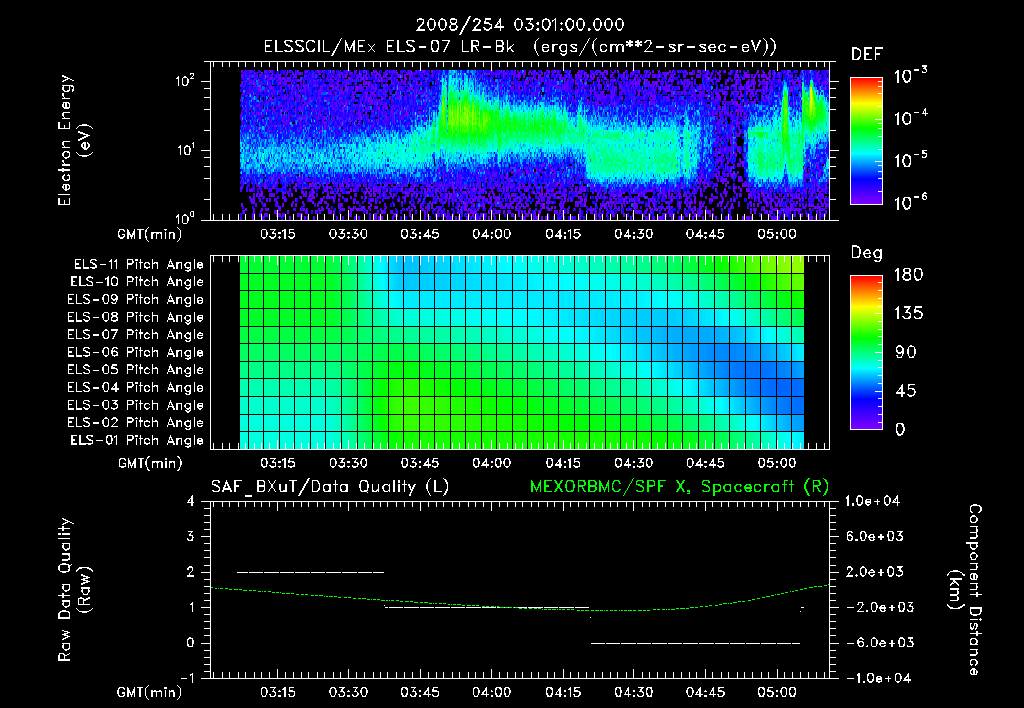Viewport: 1024px width, 708px height.
Task: Click the 0 tick on Deg scale
Action: (x=900, y=429)
